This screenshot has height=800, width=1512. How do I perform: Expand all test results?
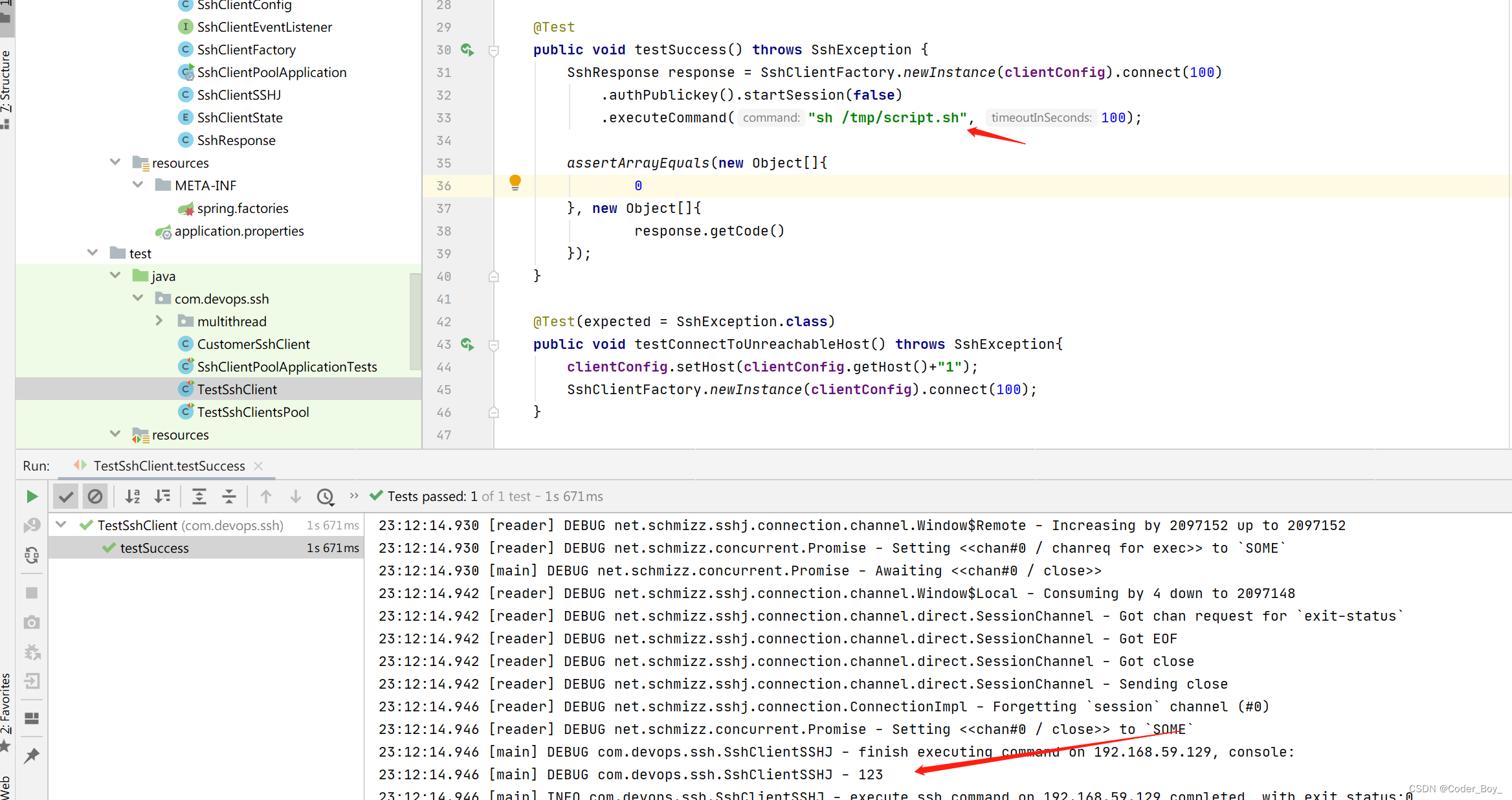(199, 496)
